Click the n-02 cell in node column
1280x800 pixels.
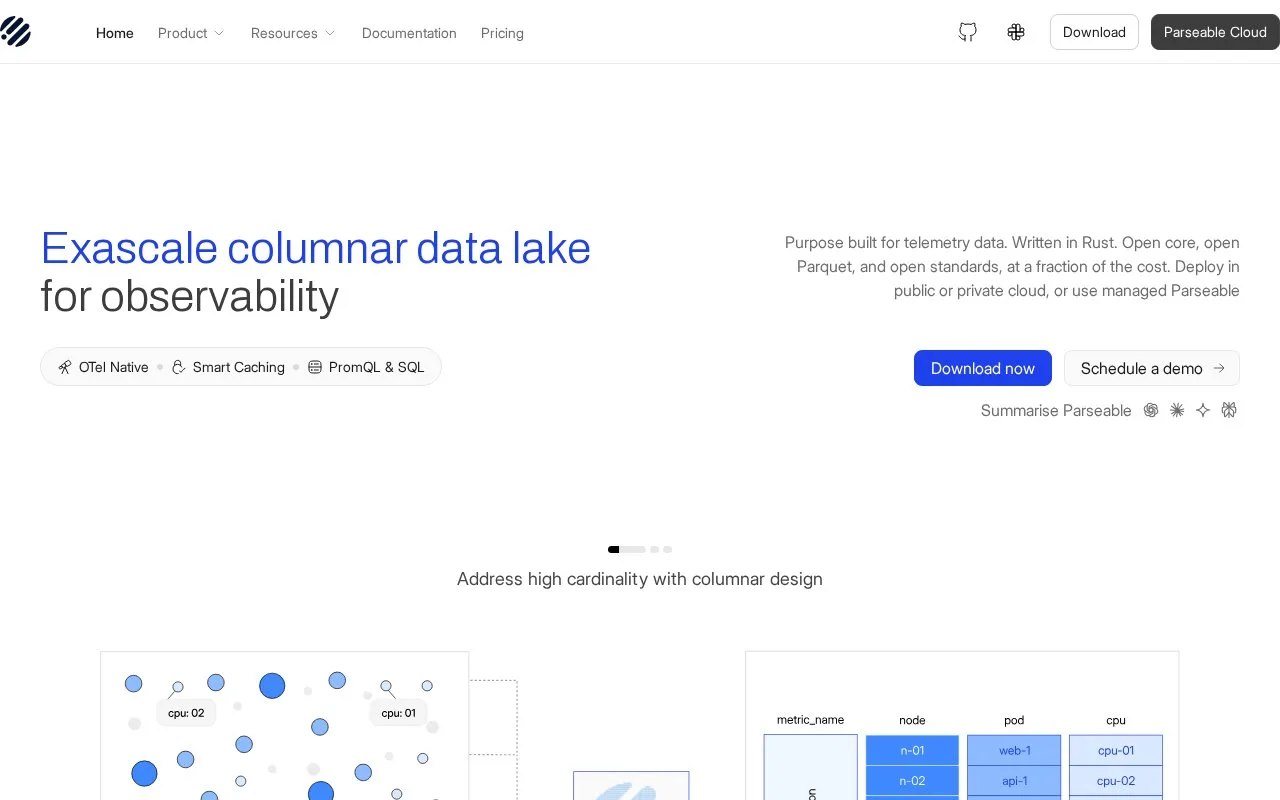coord(912,781)
